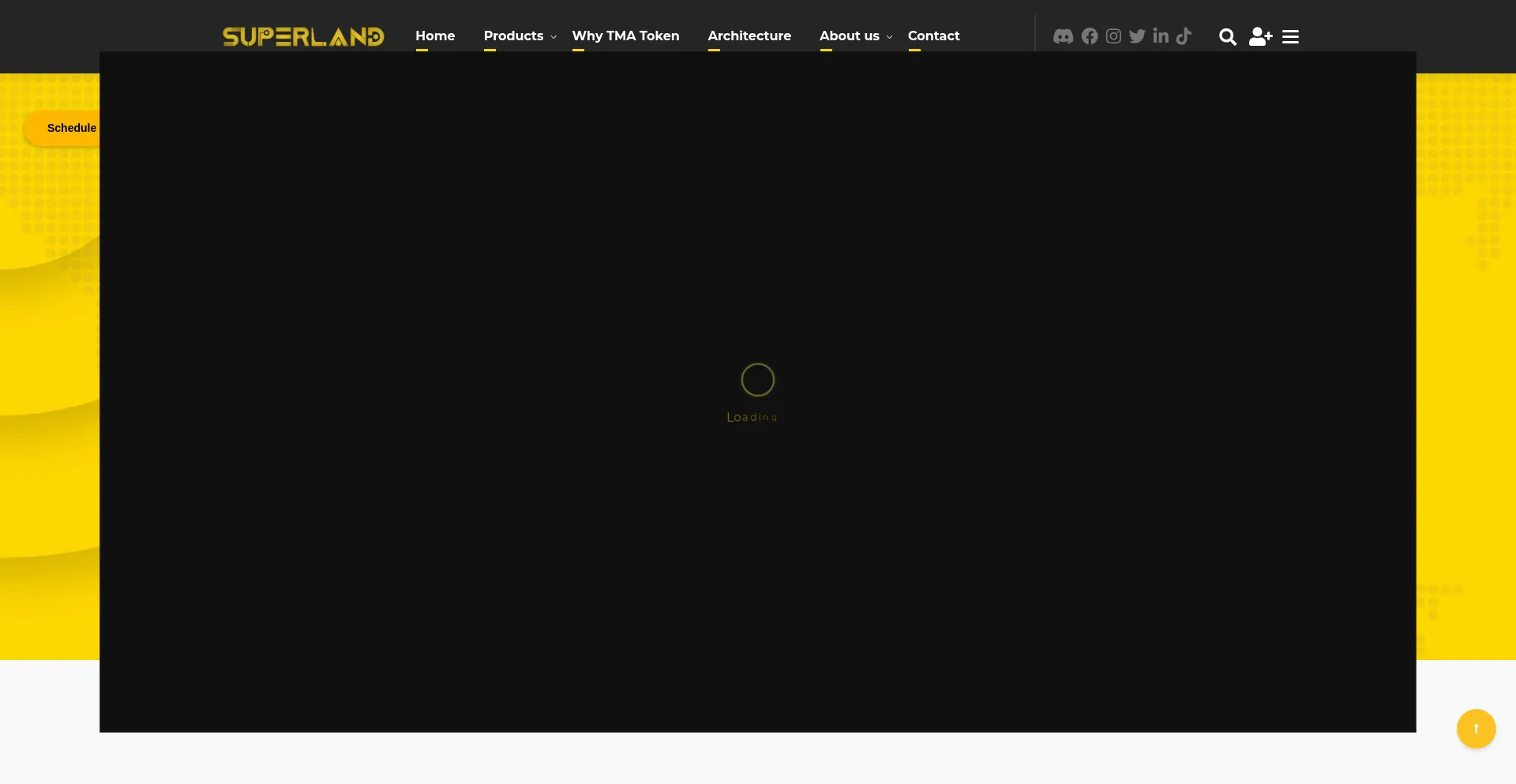Click the search magnifier icon
The width and height of the screenshot is (1516, 784).
1227,37
